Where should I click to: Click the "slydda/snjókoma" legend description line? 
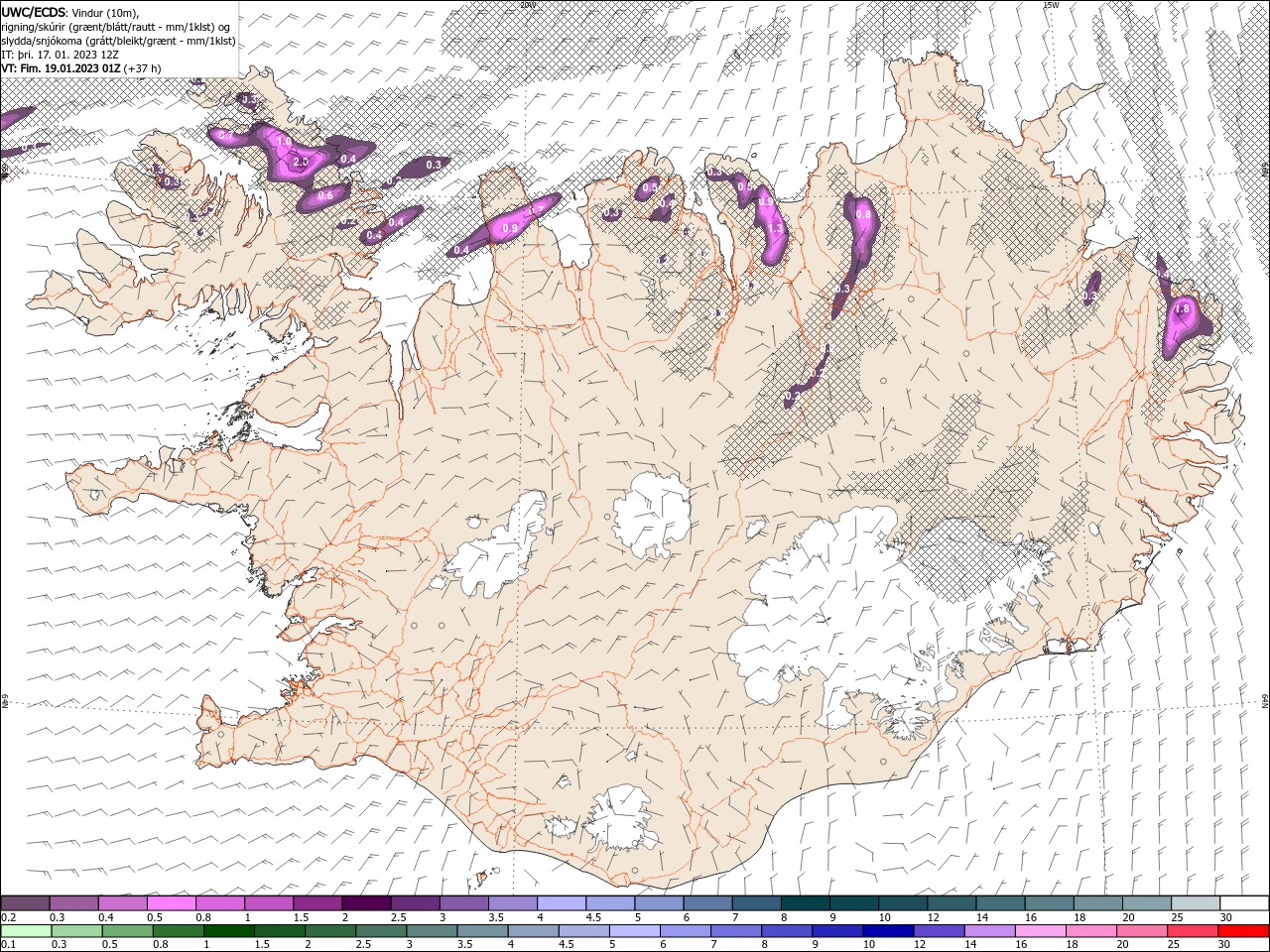[x=118, y=41]
